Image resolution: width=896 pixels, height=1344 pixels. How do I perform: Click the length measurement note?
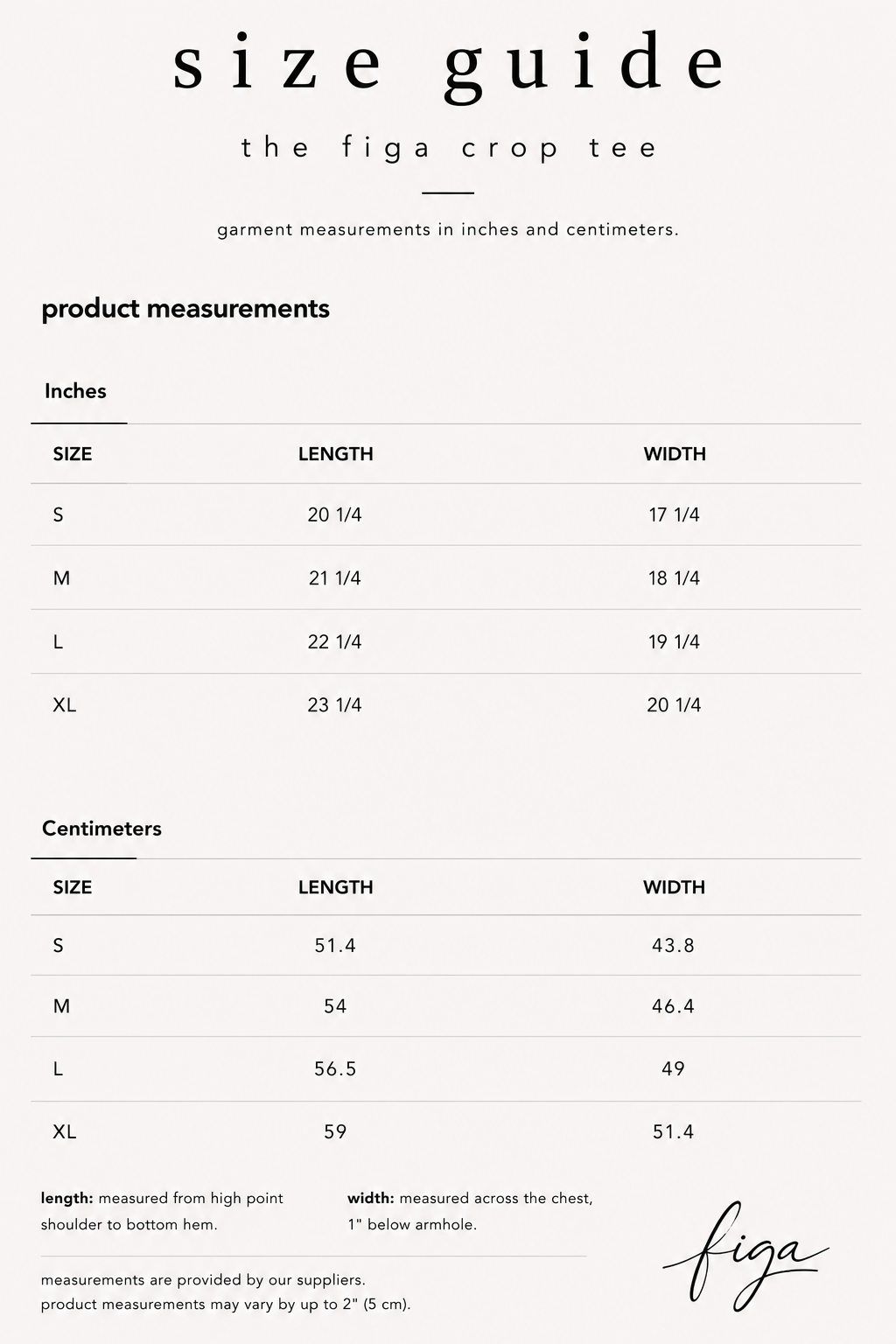(162, 1211)
